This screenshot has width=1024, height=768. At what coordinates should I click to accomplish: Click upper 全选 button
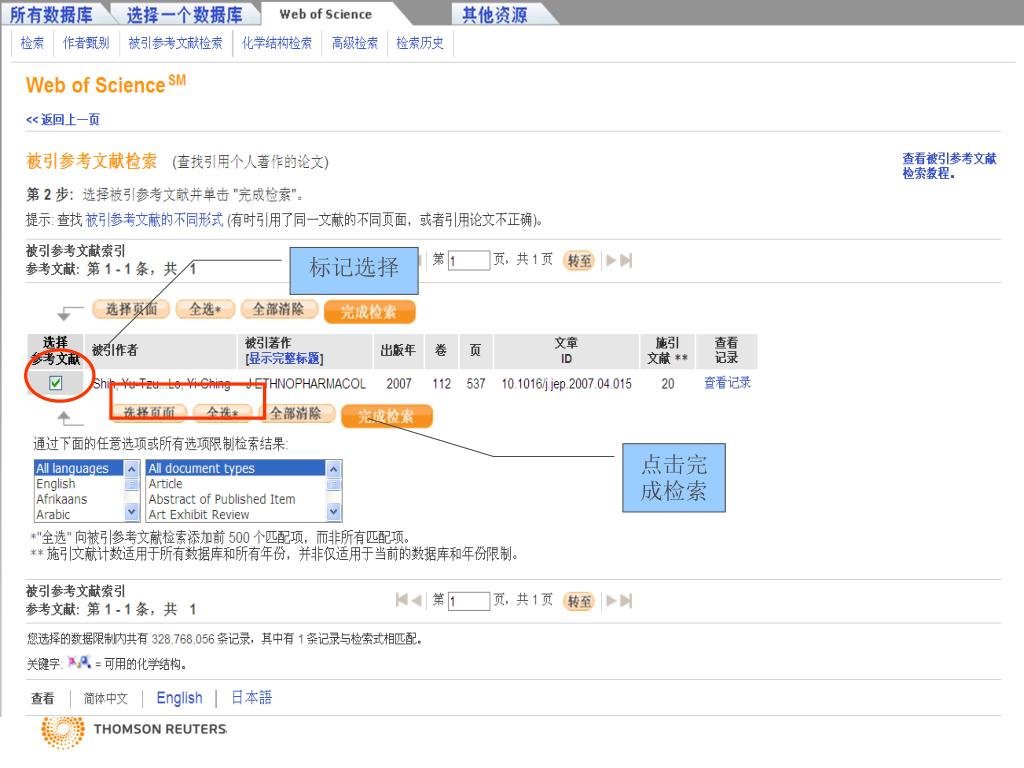pyautogui.click(x=205, y=309)
